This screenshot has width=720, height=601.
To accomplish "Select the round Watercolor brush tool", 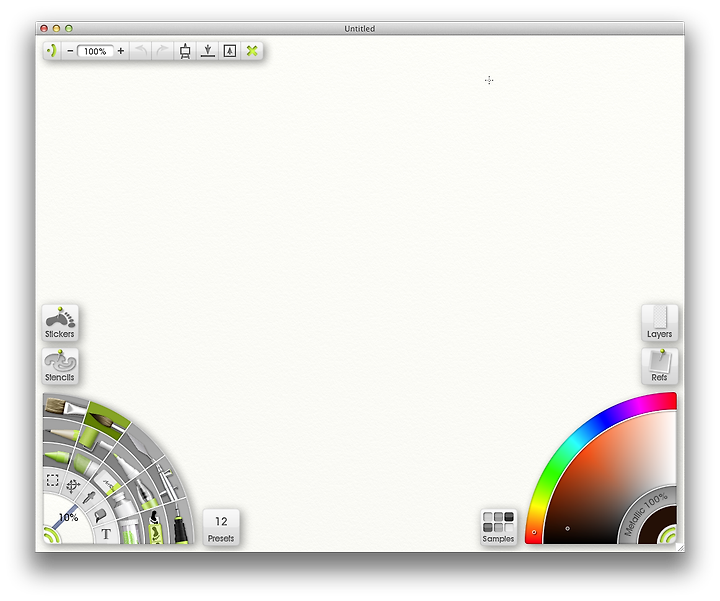I will pos(107,419).
